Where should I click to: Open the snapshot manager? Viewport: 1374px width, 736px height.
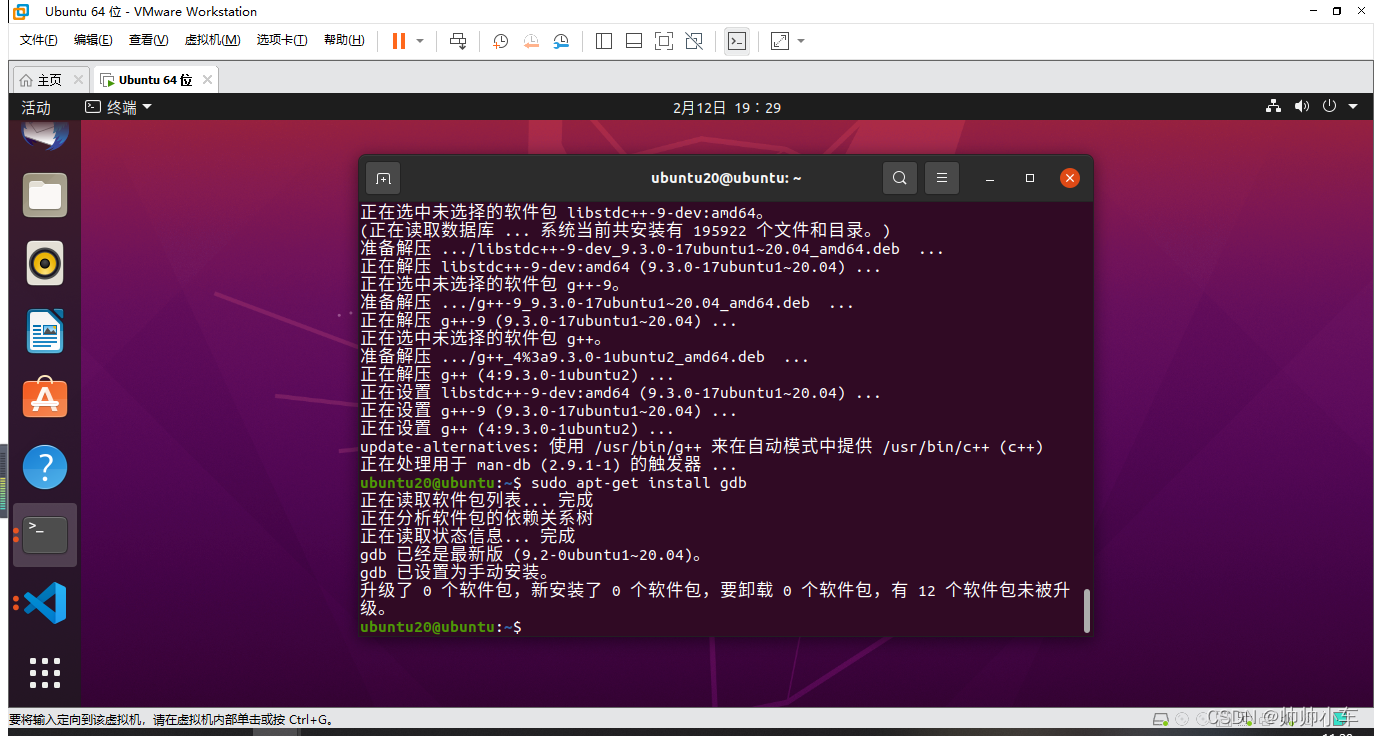click(562, 41)
